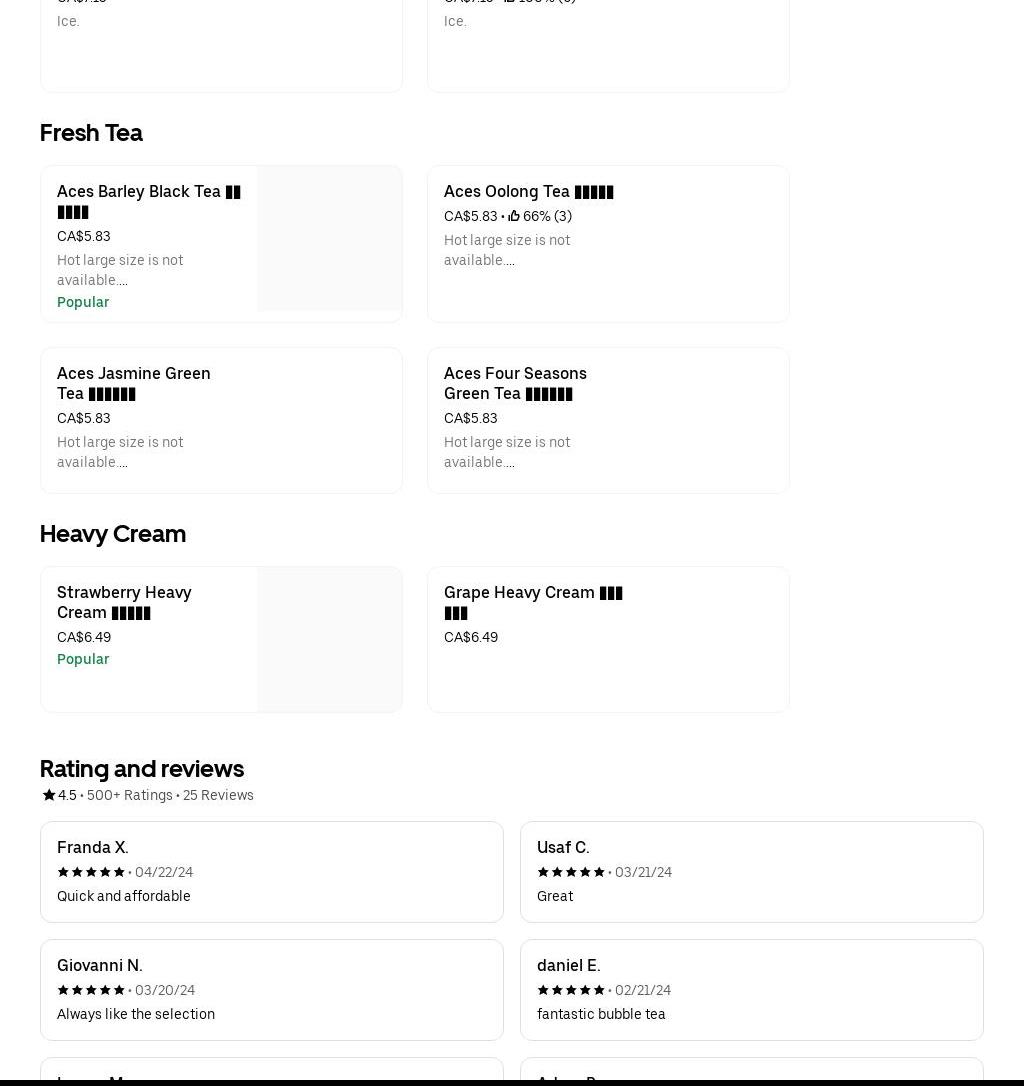Click the Popular label under Strawberry Heavy Cream
This screenshot has width=1024, height=1086.
point(83,659)
